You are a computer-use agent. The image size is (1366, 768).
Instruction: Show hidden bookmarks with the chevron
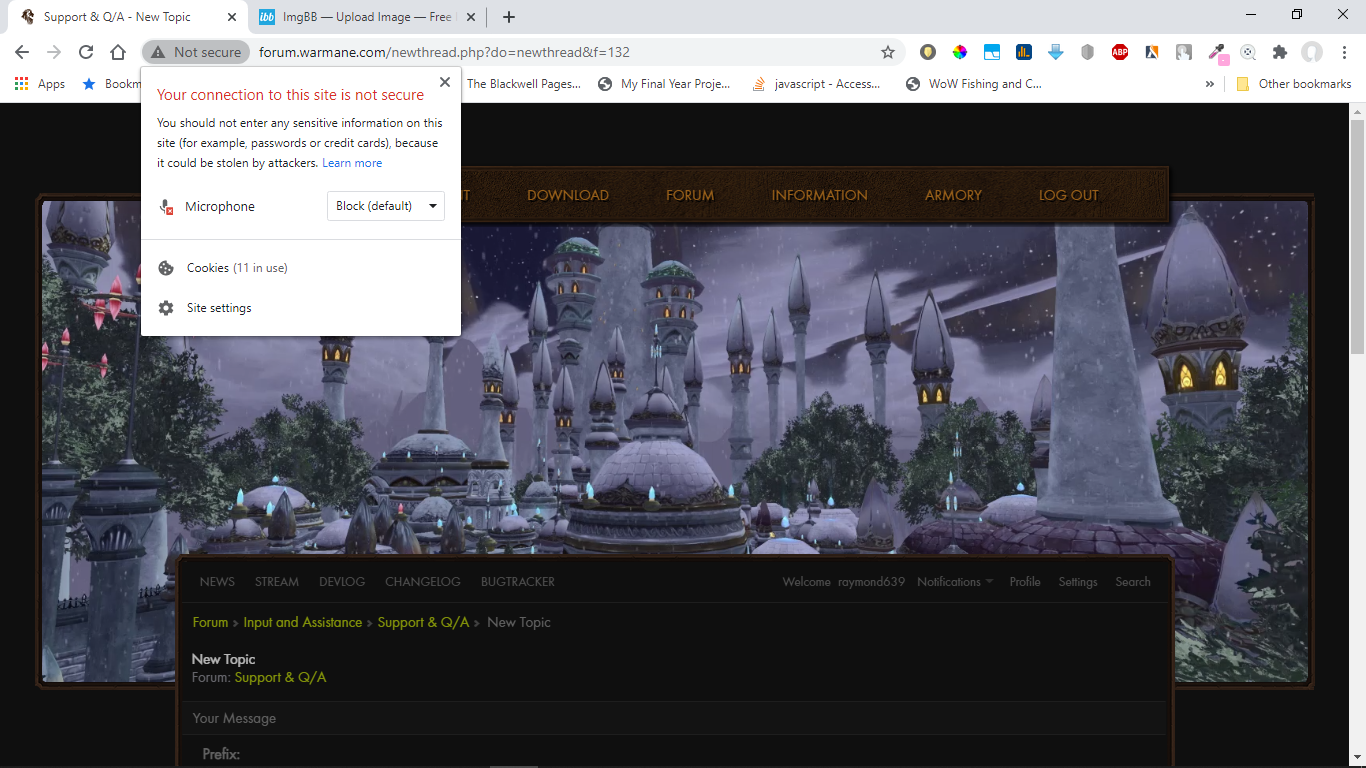(1210, 84)
